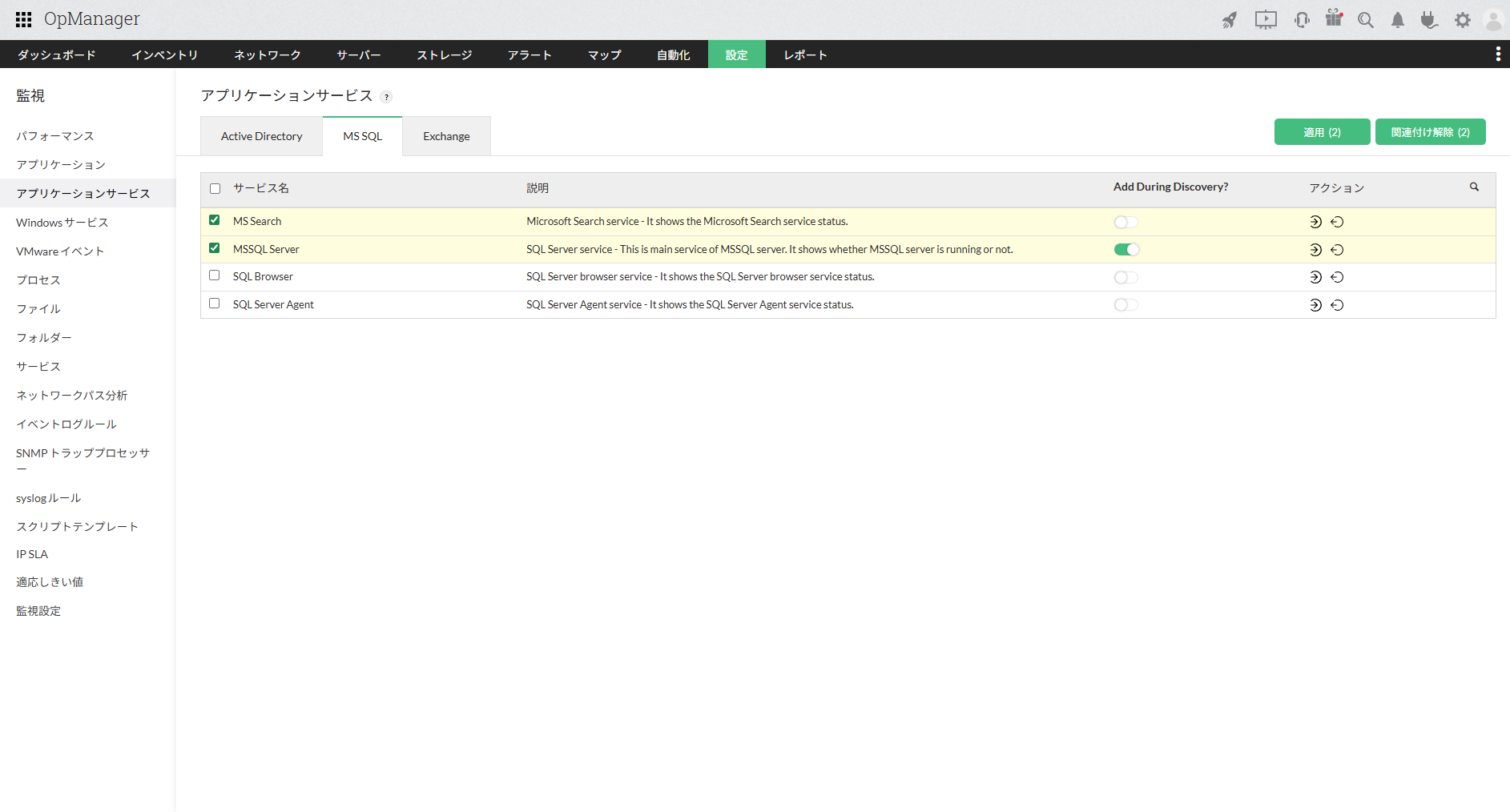
Task: Click the 適用 (2) button
Action: coord(1322,132)
